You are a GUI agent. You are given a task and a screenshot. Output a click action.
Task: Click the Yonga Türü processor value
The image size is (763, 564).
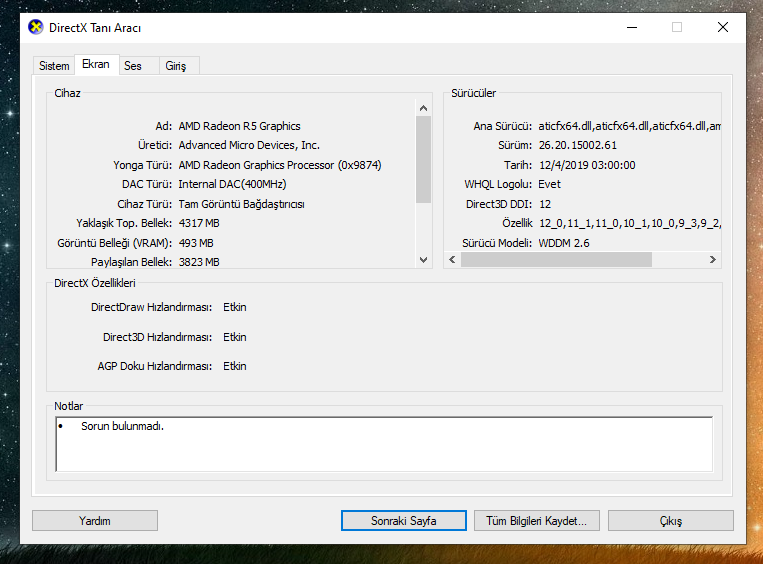pos(280,165)
